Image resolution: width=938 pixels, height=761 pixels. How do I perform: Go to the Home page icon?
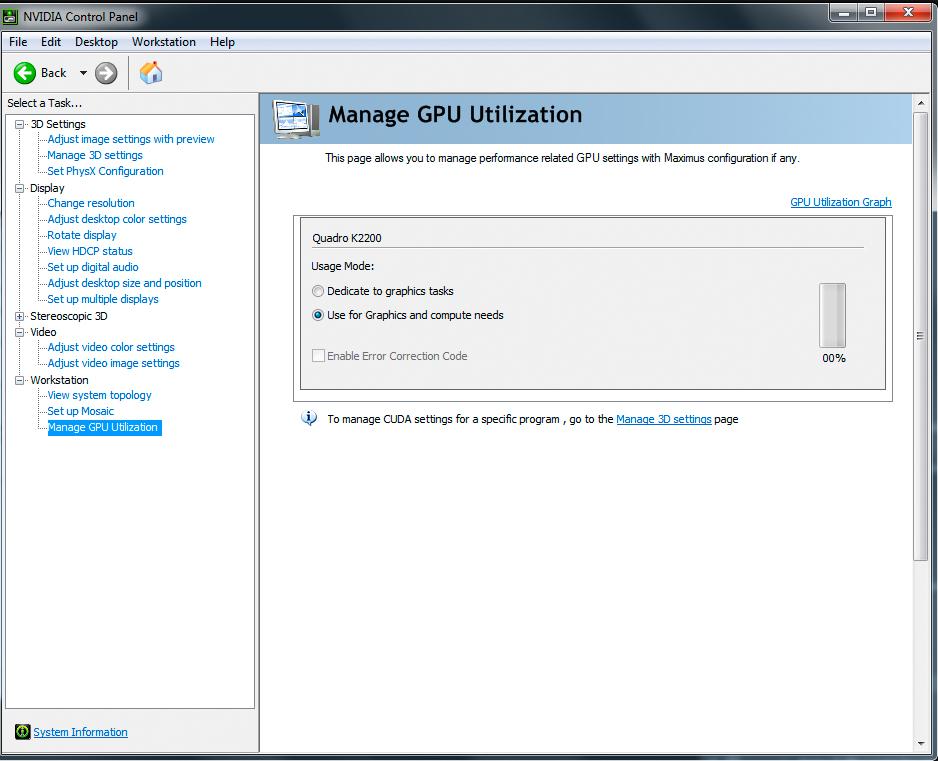click(x=151, y=73)
